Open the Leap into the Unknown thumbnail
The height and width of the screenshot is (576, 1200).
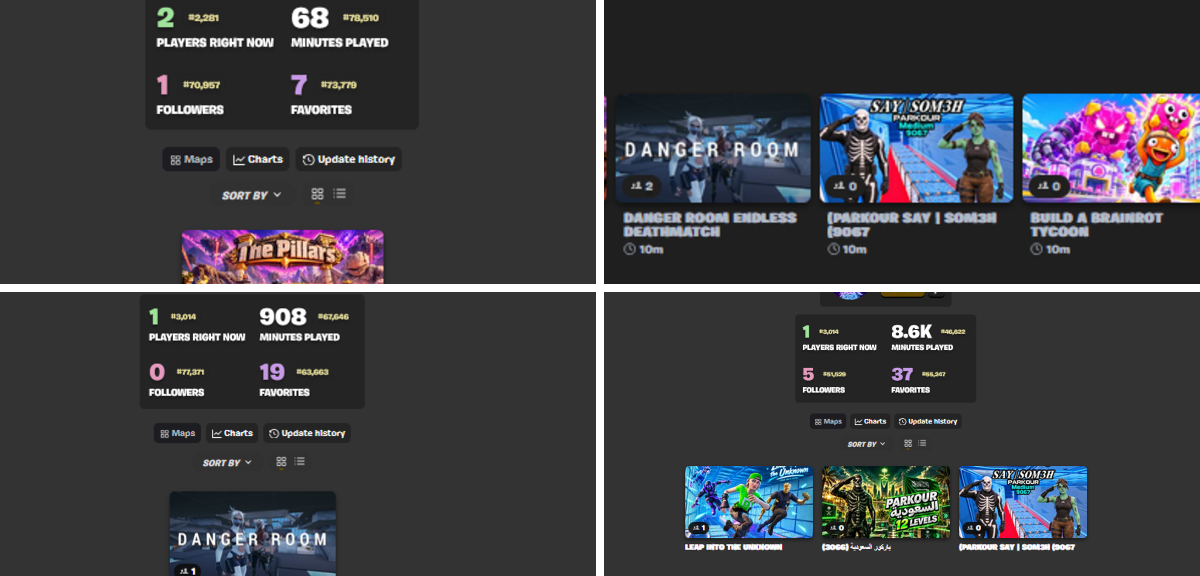[749, 502]
